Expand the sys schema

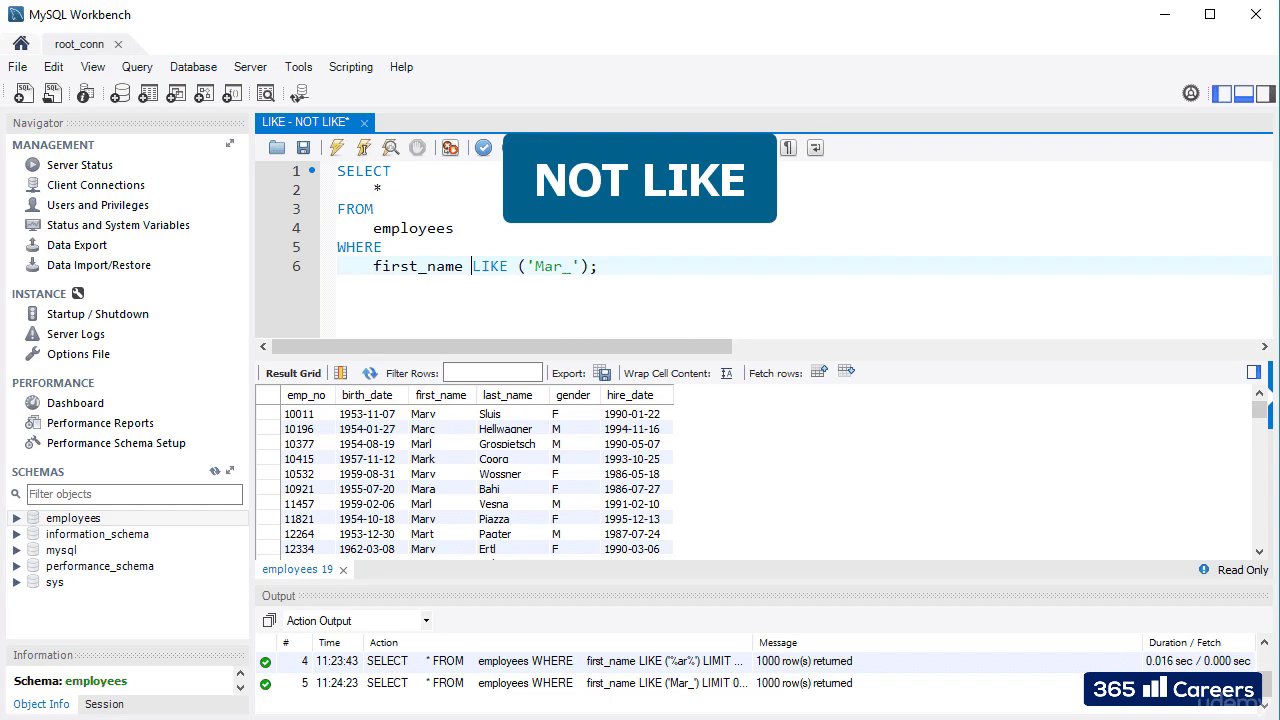point(16,582)
